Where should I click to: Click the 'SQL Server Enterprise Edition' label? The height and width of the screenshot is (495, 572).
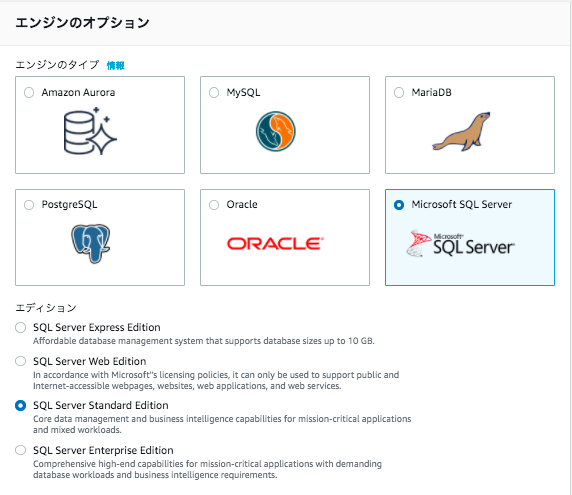click(x=103, y=450)
